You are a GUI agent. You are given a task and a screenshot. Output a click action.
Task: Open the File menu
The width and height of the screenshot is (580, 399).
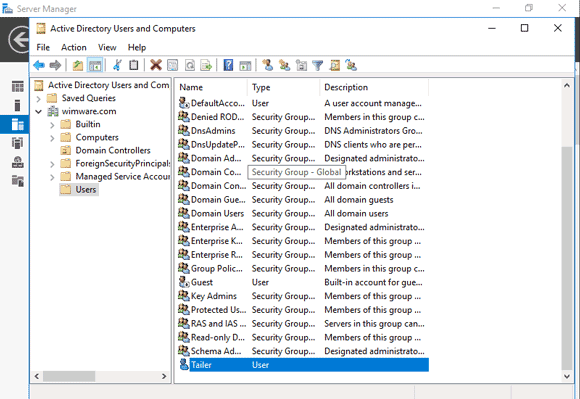coord(43,47)
